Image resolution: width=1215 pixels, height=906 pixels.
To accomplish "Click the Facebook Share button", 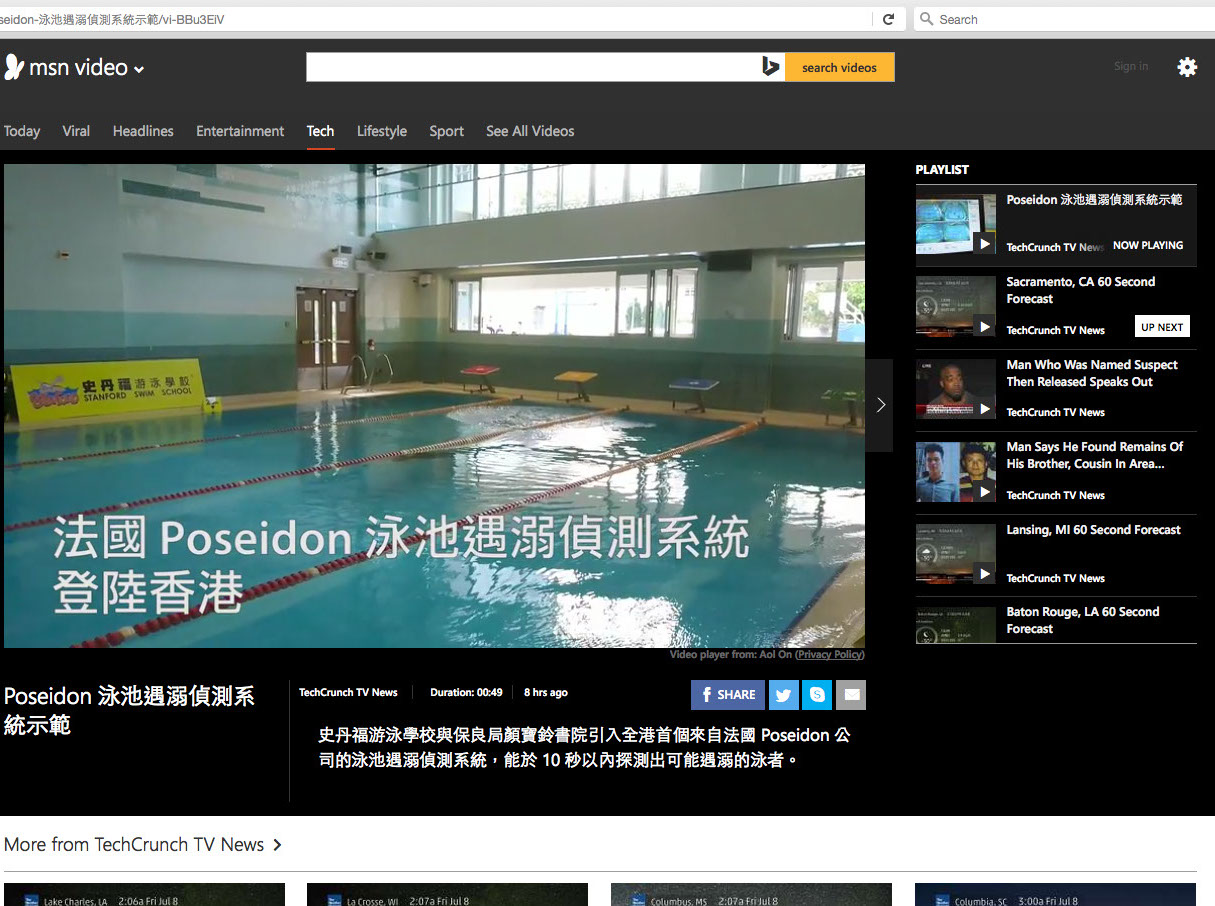I will (x=727, y=695).
